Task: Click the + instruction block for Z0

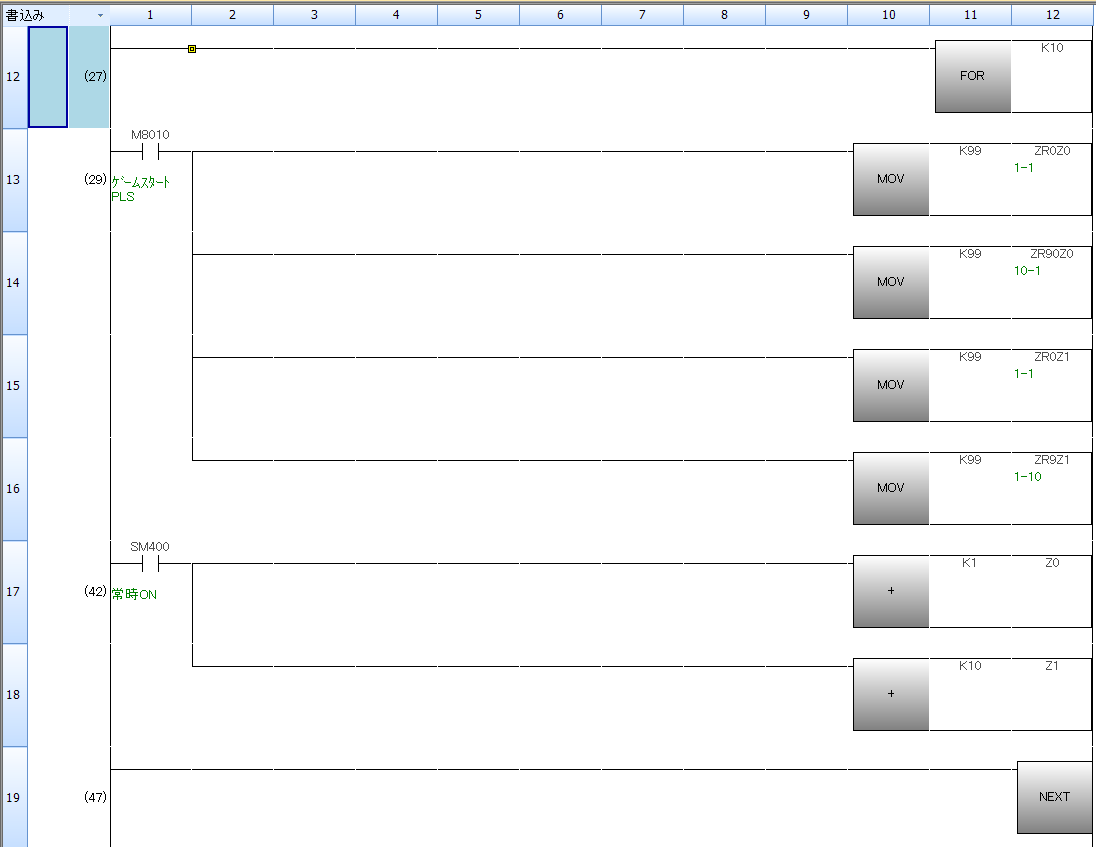Action: point(890,591)
